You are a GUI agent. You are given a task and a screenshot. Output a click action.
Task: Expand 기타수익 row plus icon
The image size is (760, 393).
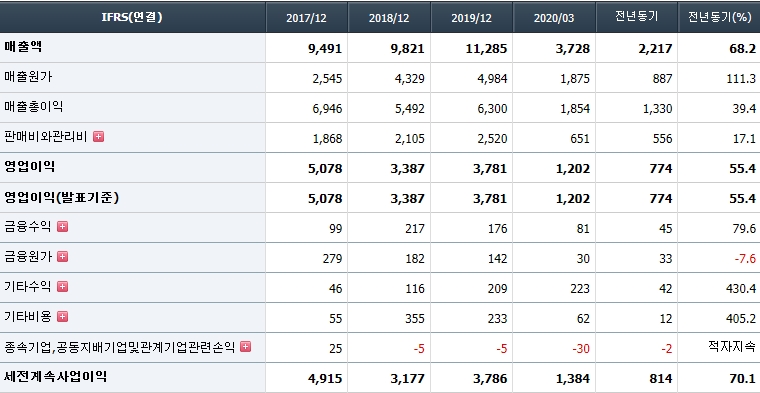point(63,286)
